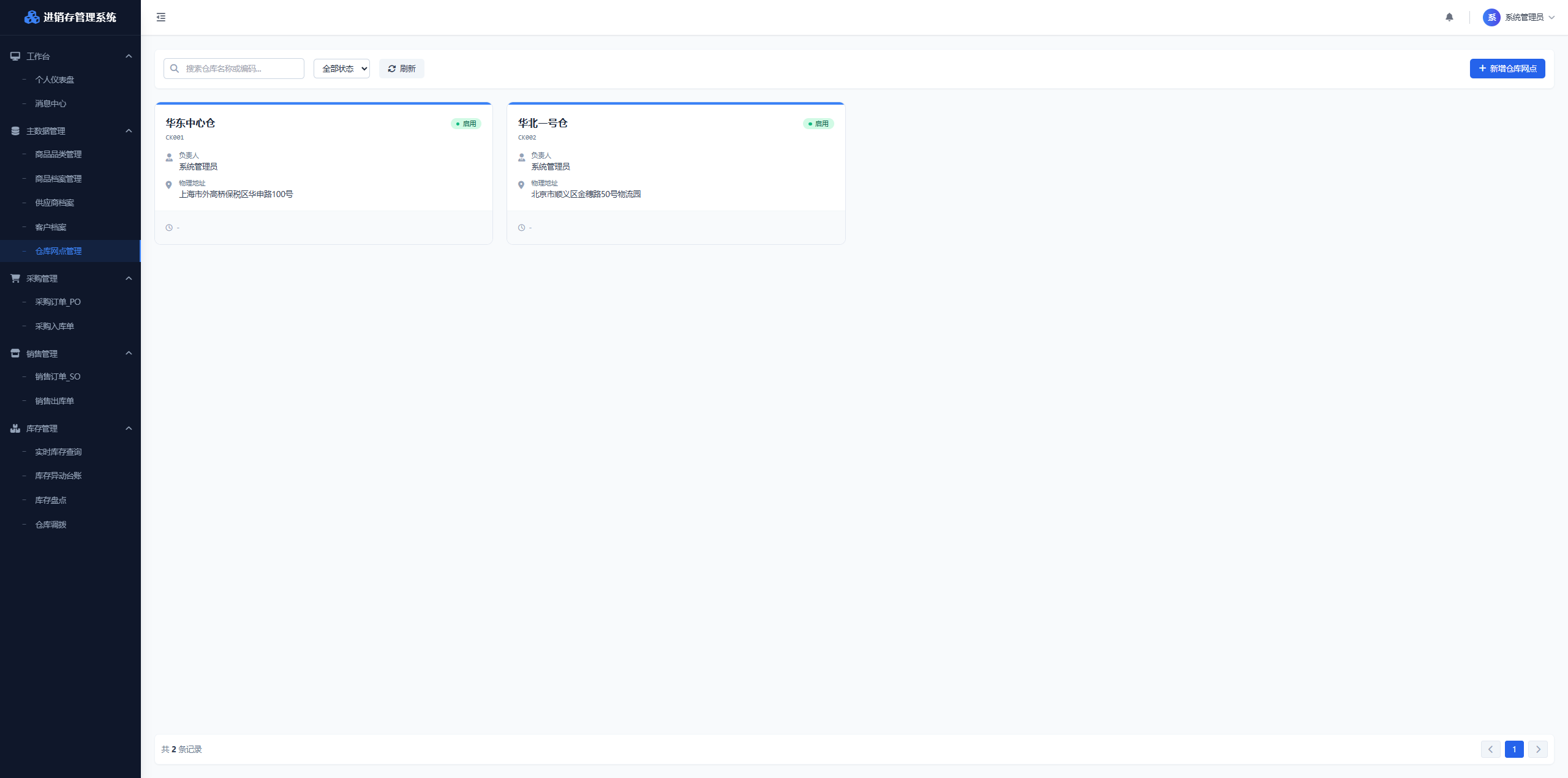Click the magnifier icon in the search box
Image resolution: width=1568 pixels, height=778 pixels.
tap(175, 69)
